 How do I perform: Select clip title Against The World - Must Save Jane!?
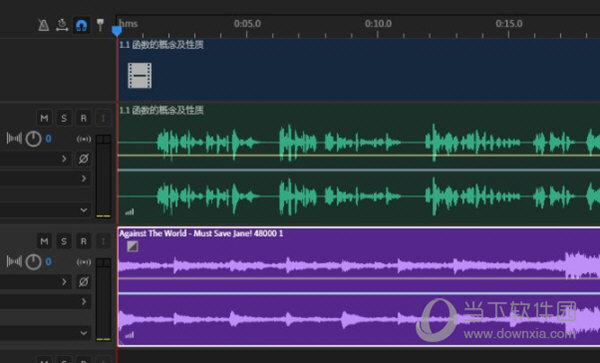click(201, 233)
